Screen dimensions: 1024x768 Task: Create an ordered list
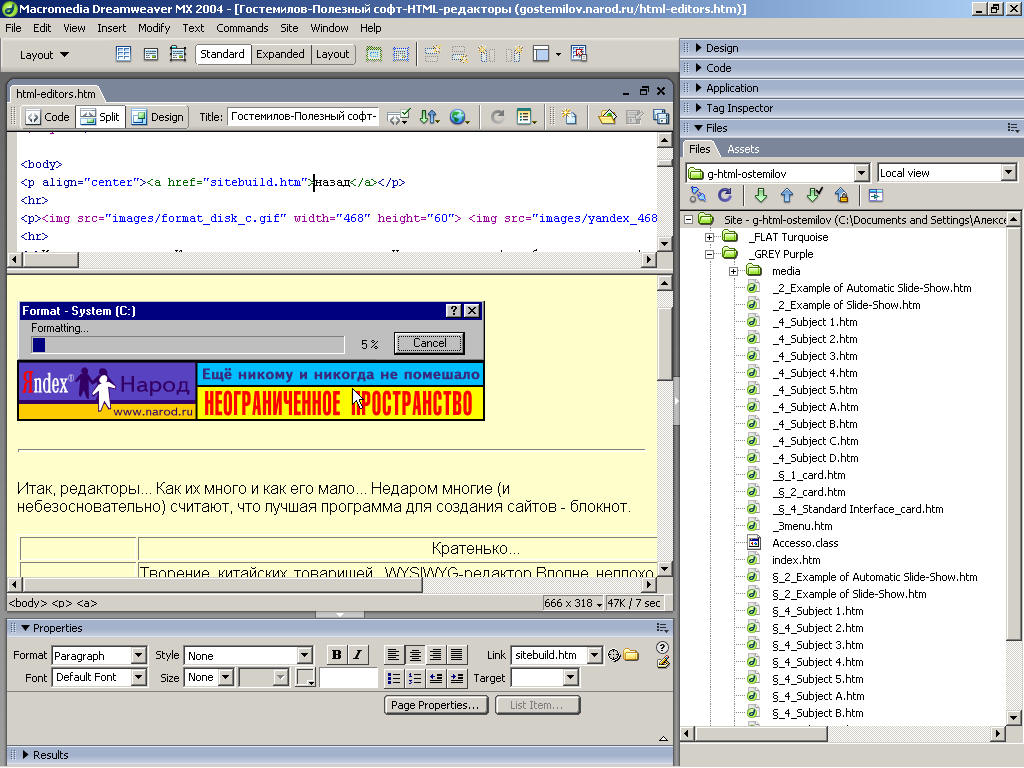click(x=414, y=678)
